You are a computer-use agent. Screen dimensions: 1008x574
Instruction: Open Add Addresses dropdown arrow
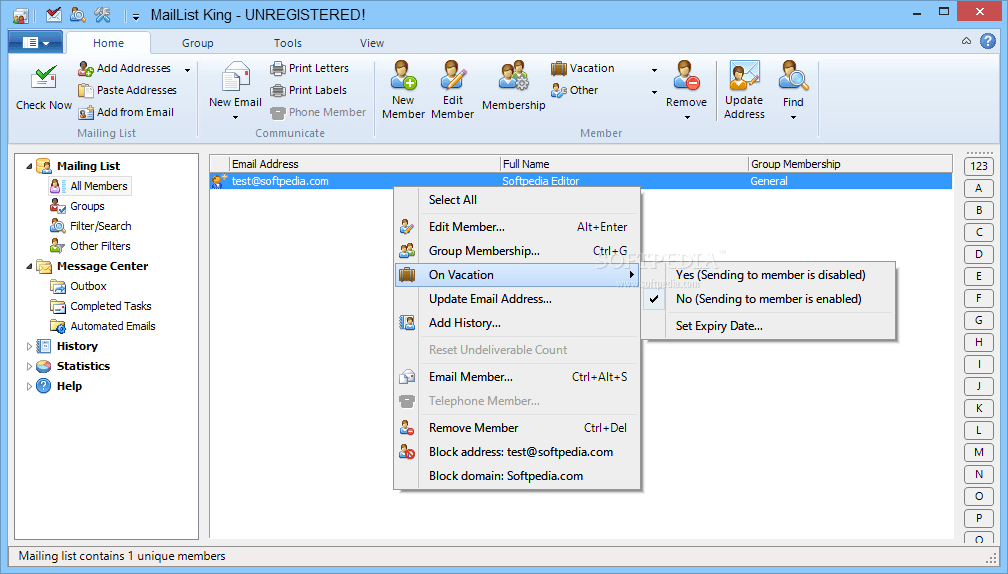(x=187, y=69)
